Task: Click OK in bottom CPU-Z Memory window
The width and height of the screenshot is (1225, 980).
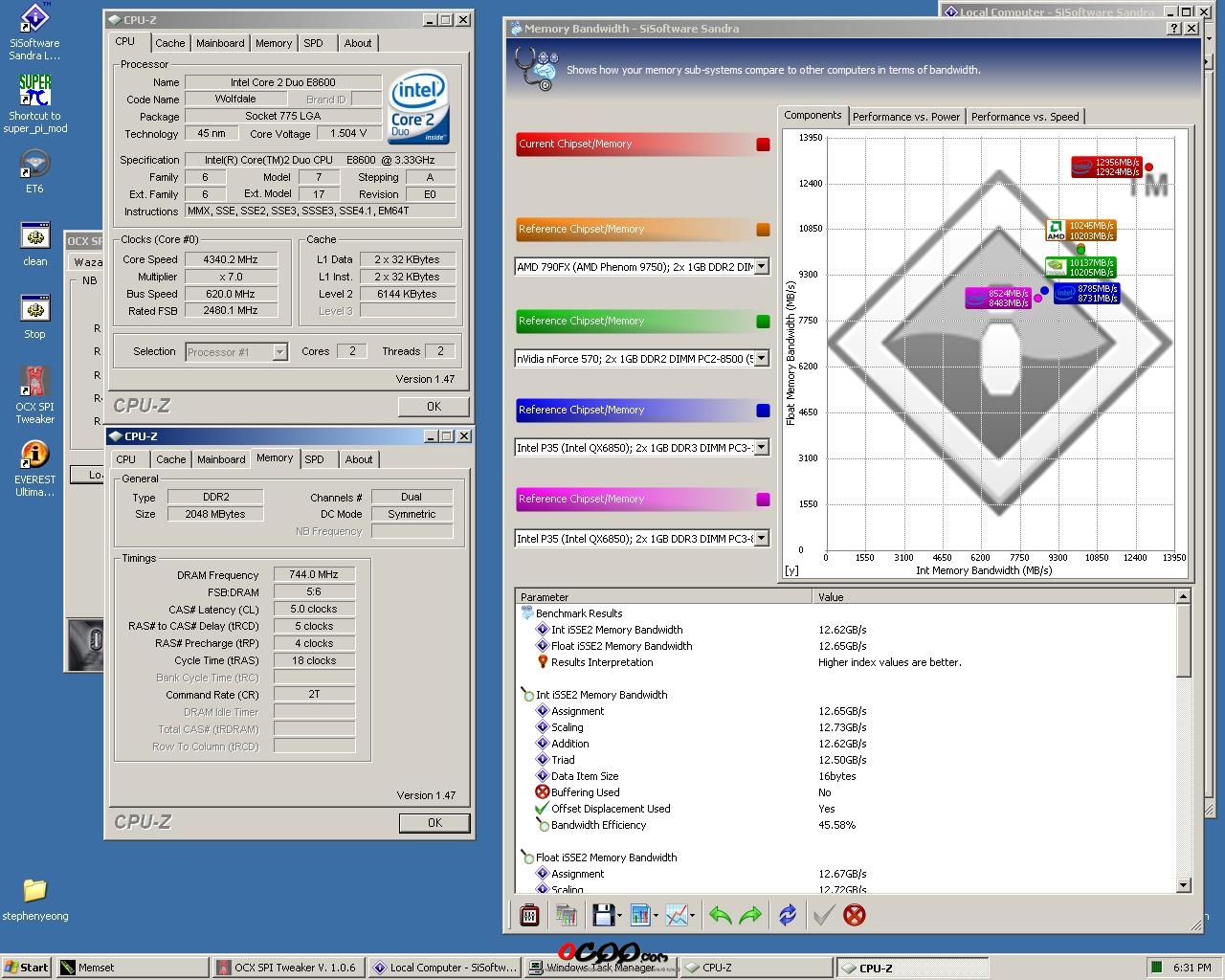Action: point(434,823)
